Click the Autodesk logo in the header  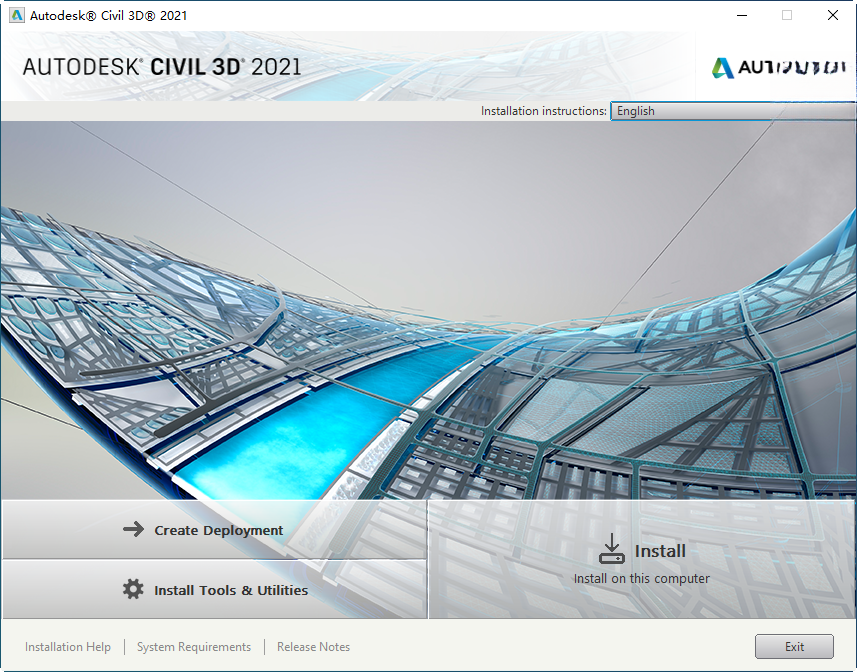coord(778,67)
